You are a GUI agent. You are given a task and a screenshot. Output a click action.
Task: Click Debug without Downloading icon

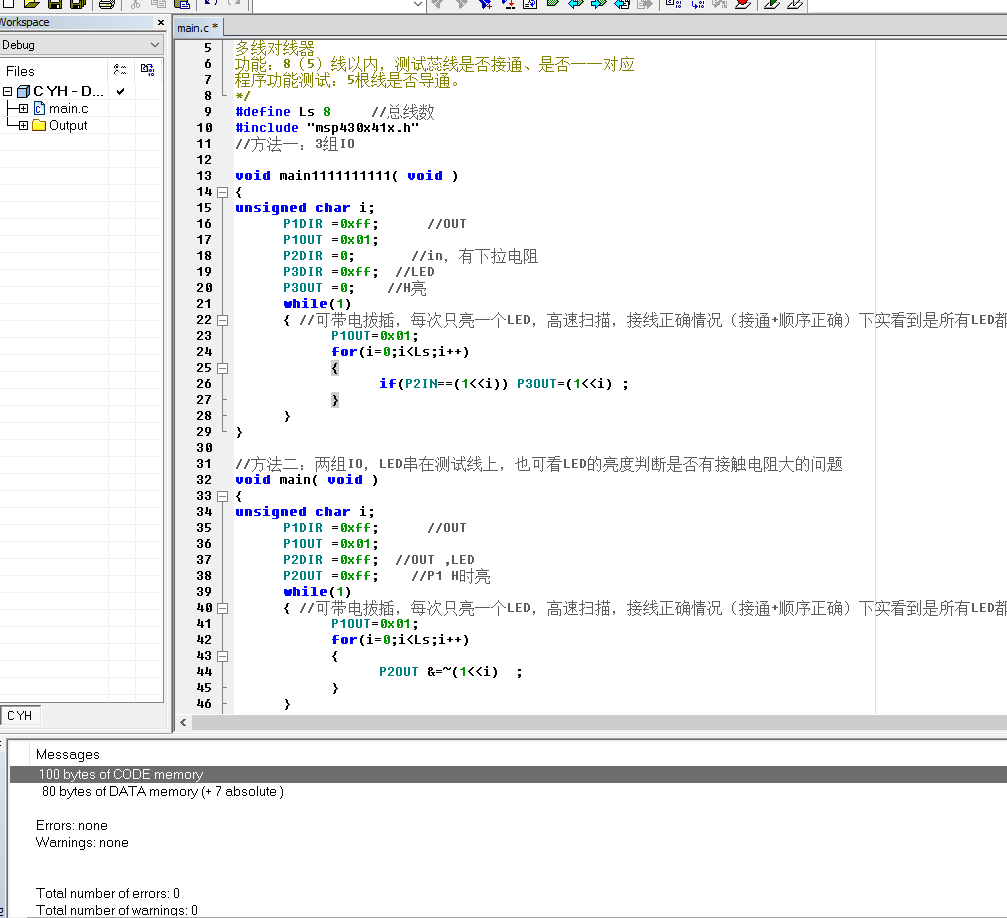pyautogui.click(x=795, y=4)
